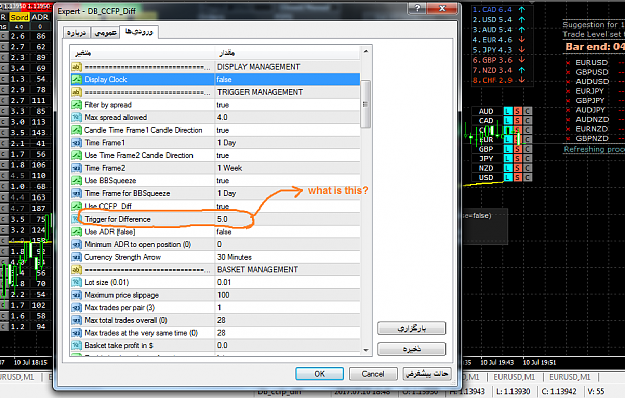This screenshot has height=398, width=625.
Task: Click the DISPLAY MANAGEMENT section string icon
Action: pyautogui.click(x=77, y=67)
